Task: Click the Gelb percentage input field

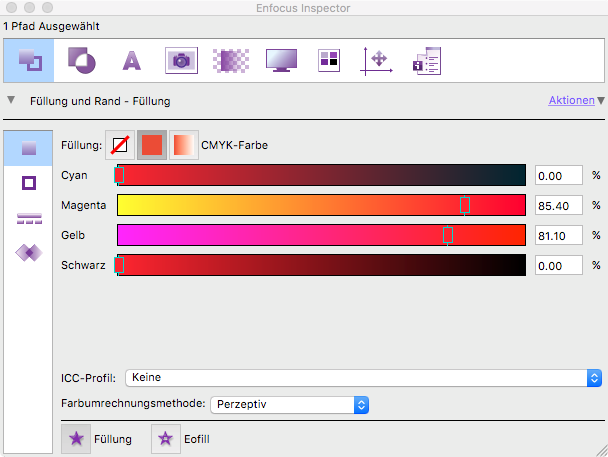Action: (558, 235)
